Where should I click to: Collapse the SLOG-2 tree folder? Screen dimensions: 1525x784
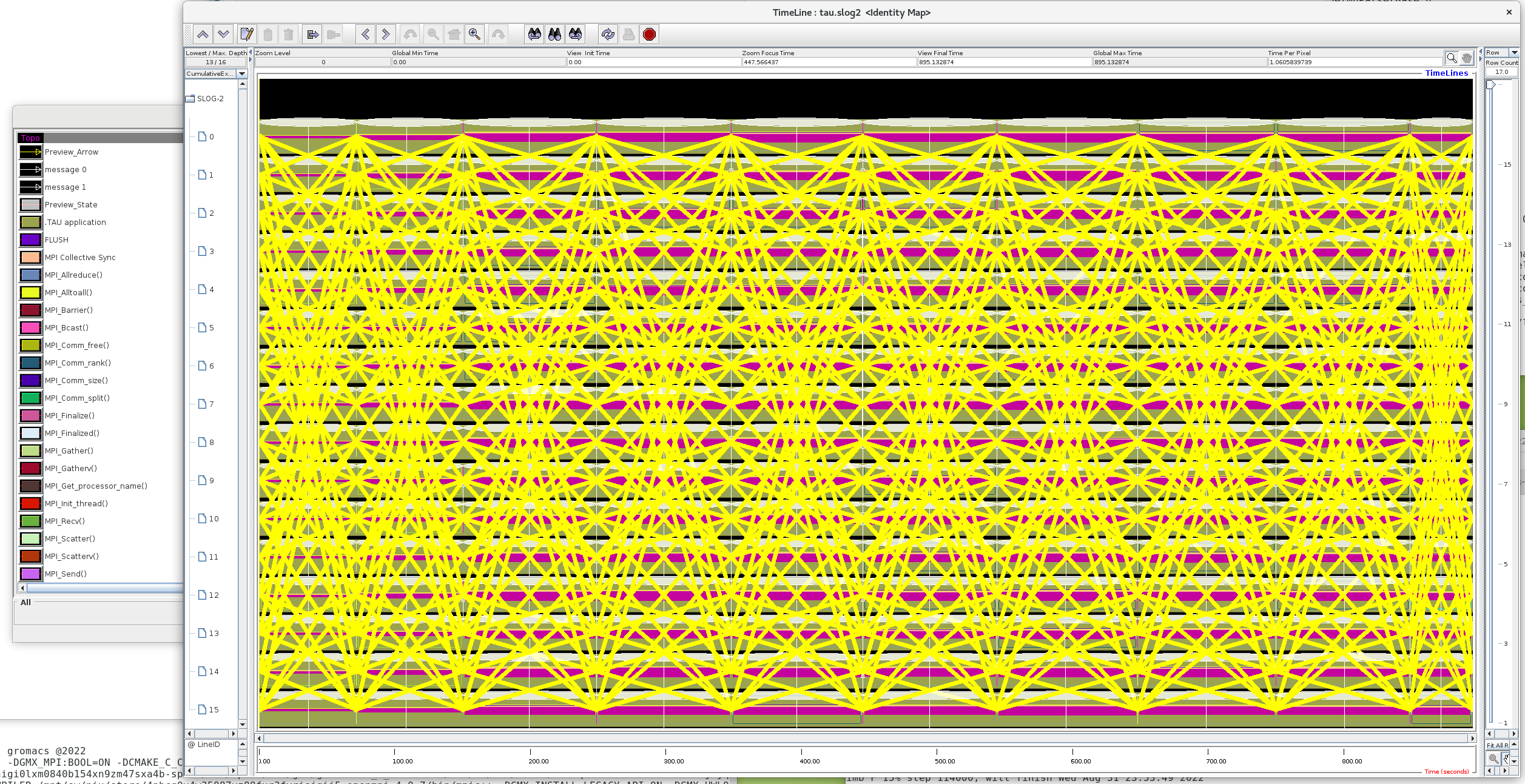190,99
